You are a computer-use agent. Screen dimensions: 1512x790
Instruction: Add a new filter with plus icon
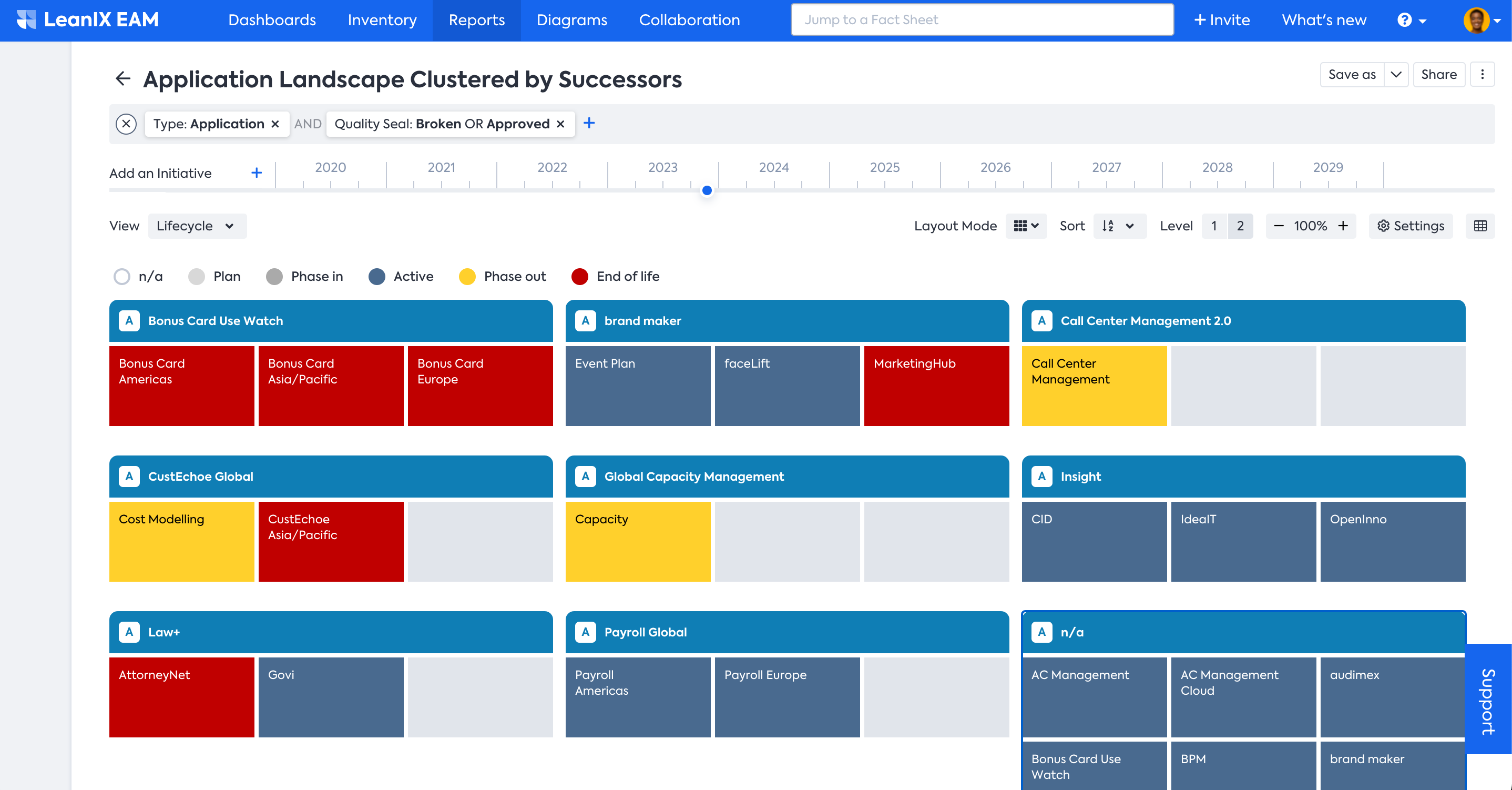coord(589,123)
